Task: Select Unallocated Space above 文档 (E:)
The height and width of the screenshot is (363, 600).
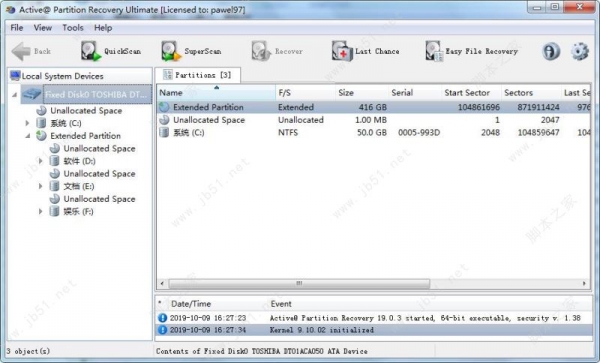Action: tap(99, 174)
